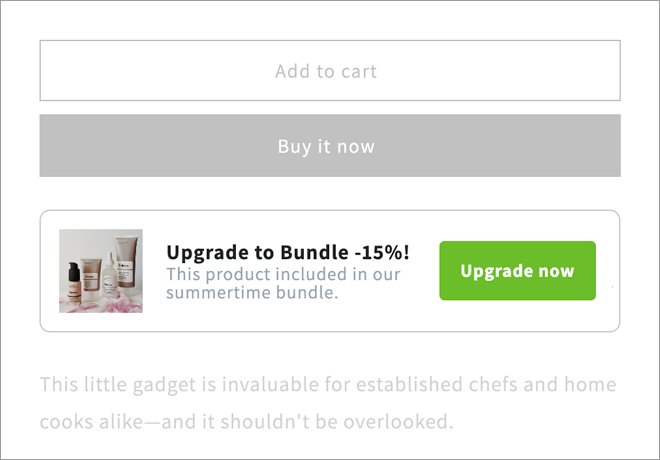Click the word "home" ending first description line

588,385
